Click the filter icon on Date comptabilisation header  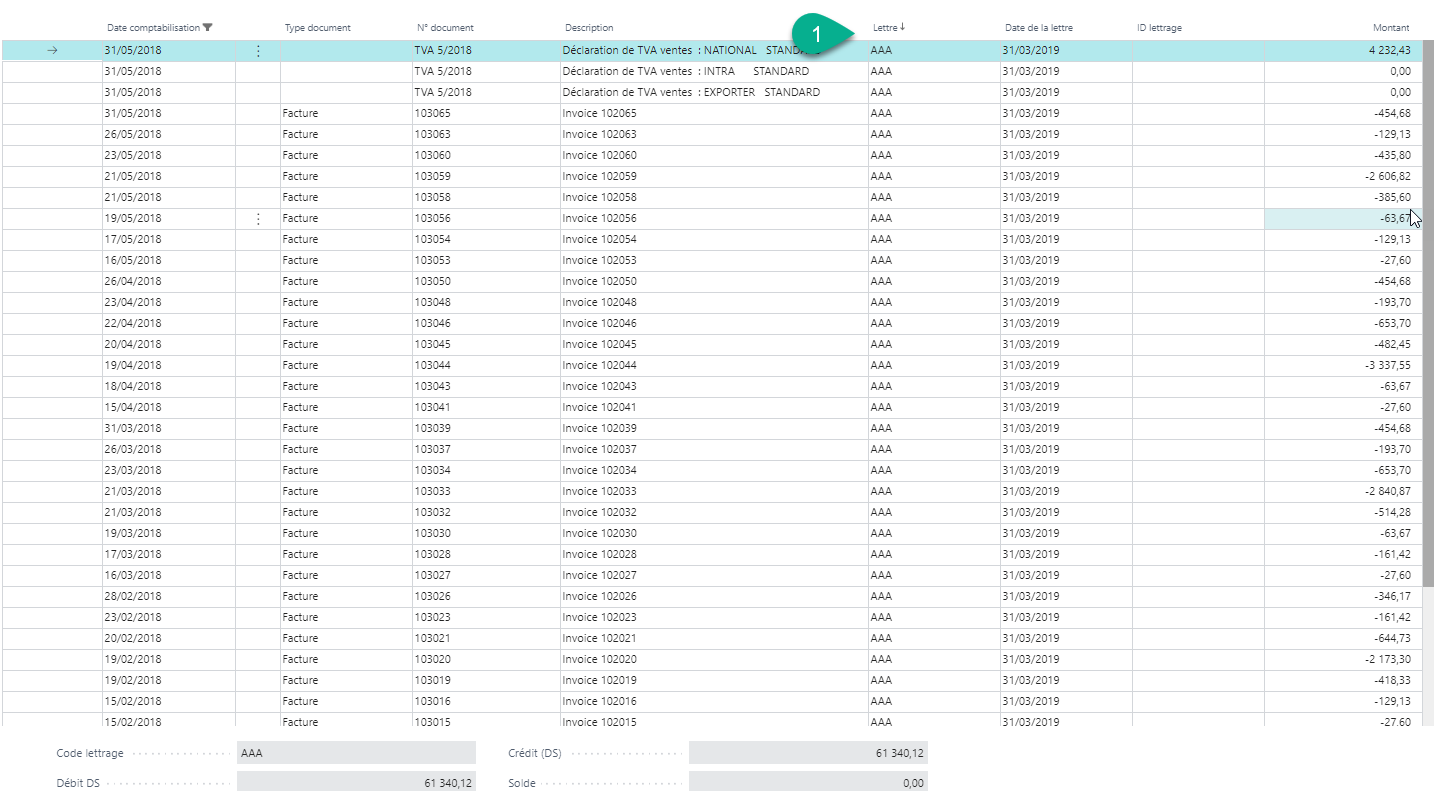point(208,28)
